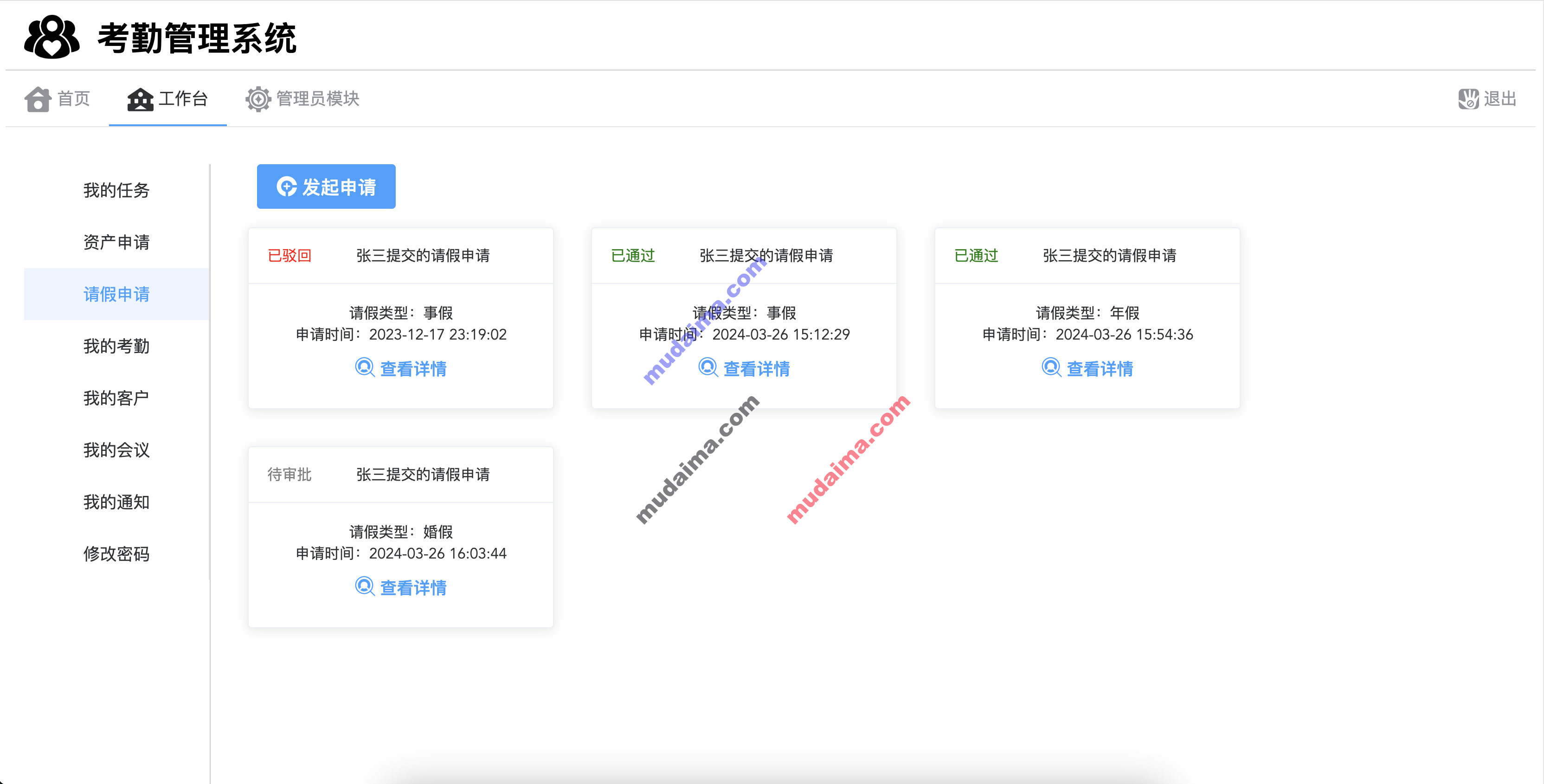This screenshot has height=784, width=1544.
Task: Click the 待审批 status label
Action: pos(289,475)
